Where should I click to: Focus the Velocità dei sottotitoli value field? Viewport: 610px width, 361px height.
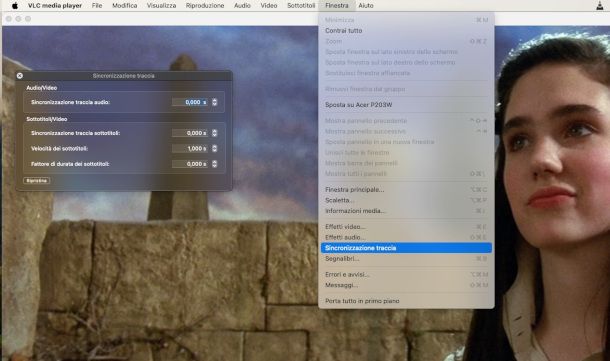(x=190, y=149)
